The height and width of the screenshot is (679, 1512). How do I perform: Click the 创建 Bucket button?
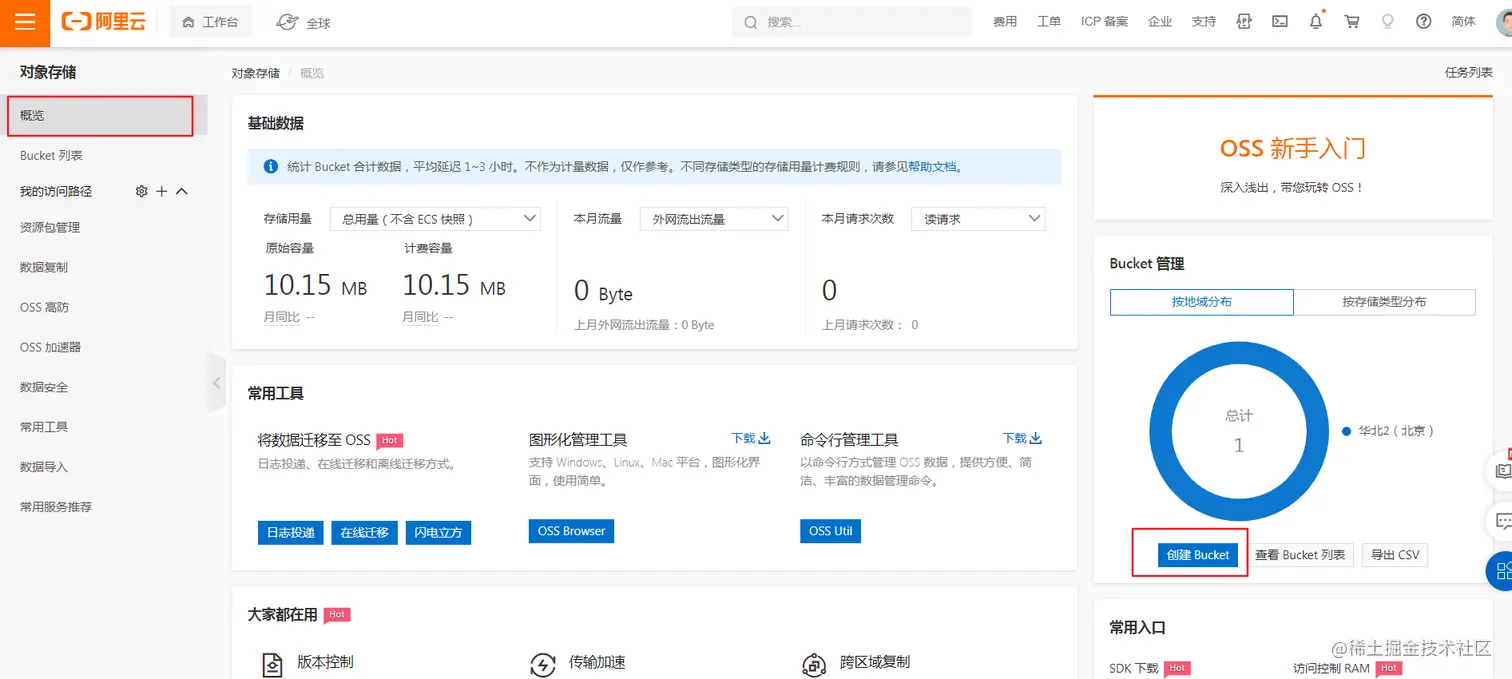tap(1198, 555)
